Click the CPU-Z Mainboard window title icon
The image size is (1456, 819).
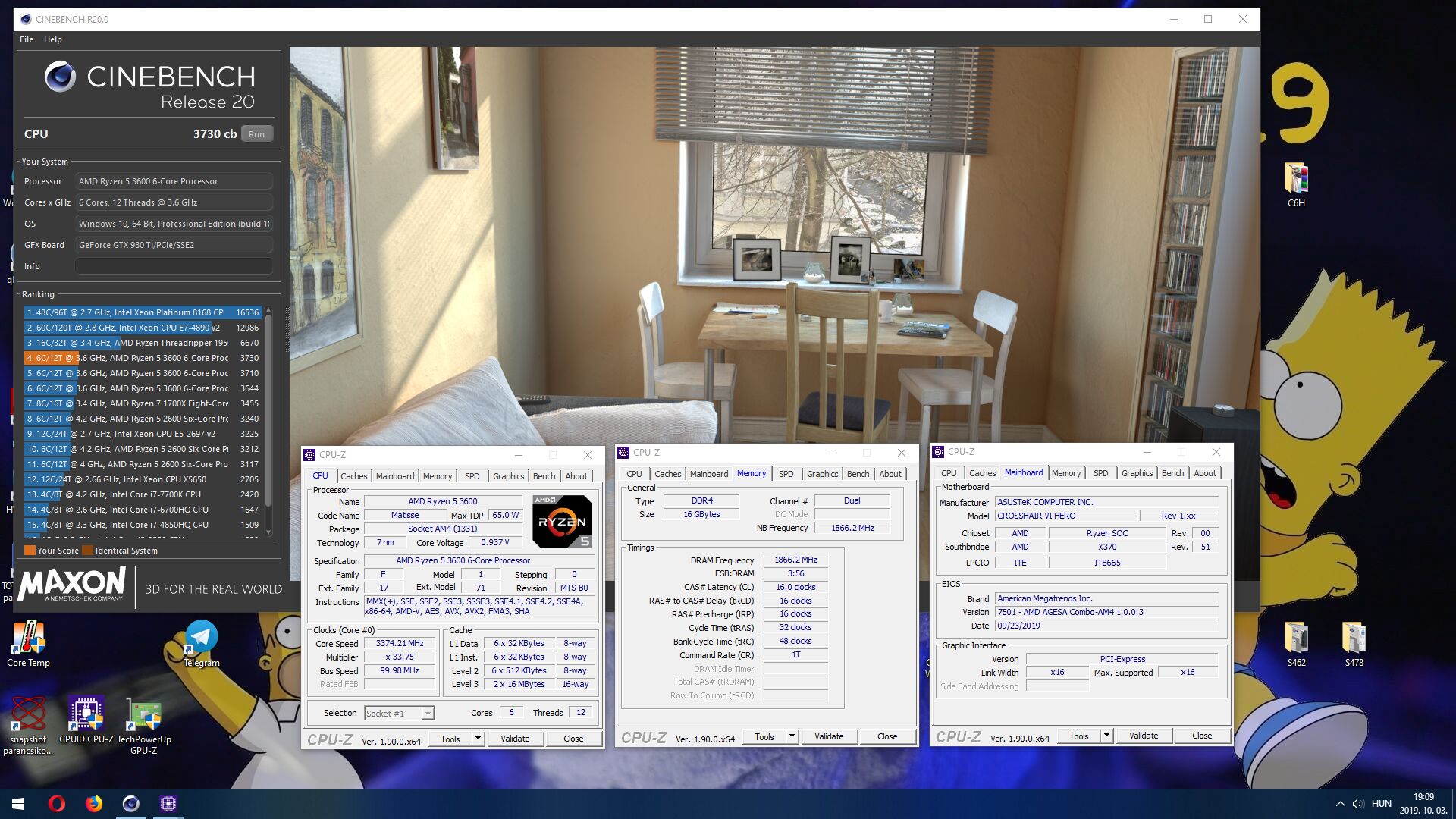pos(938,452)
